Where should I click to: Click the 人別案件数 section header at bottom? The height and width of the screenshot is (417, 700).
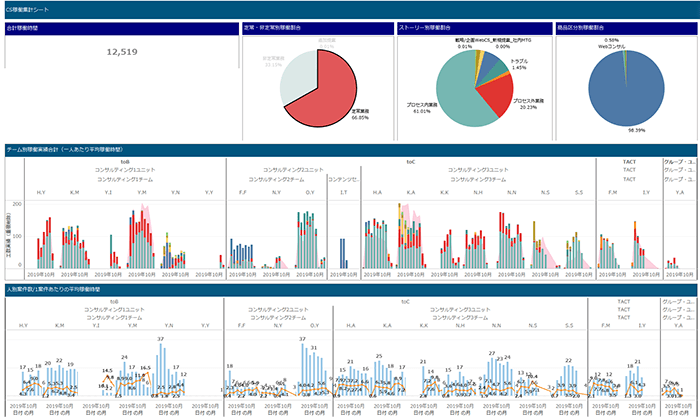coord(62,290)
